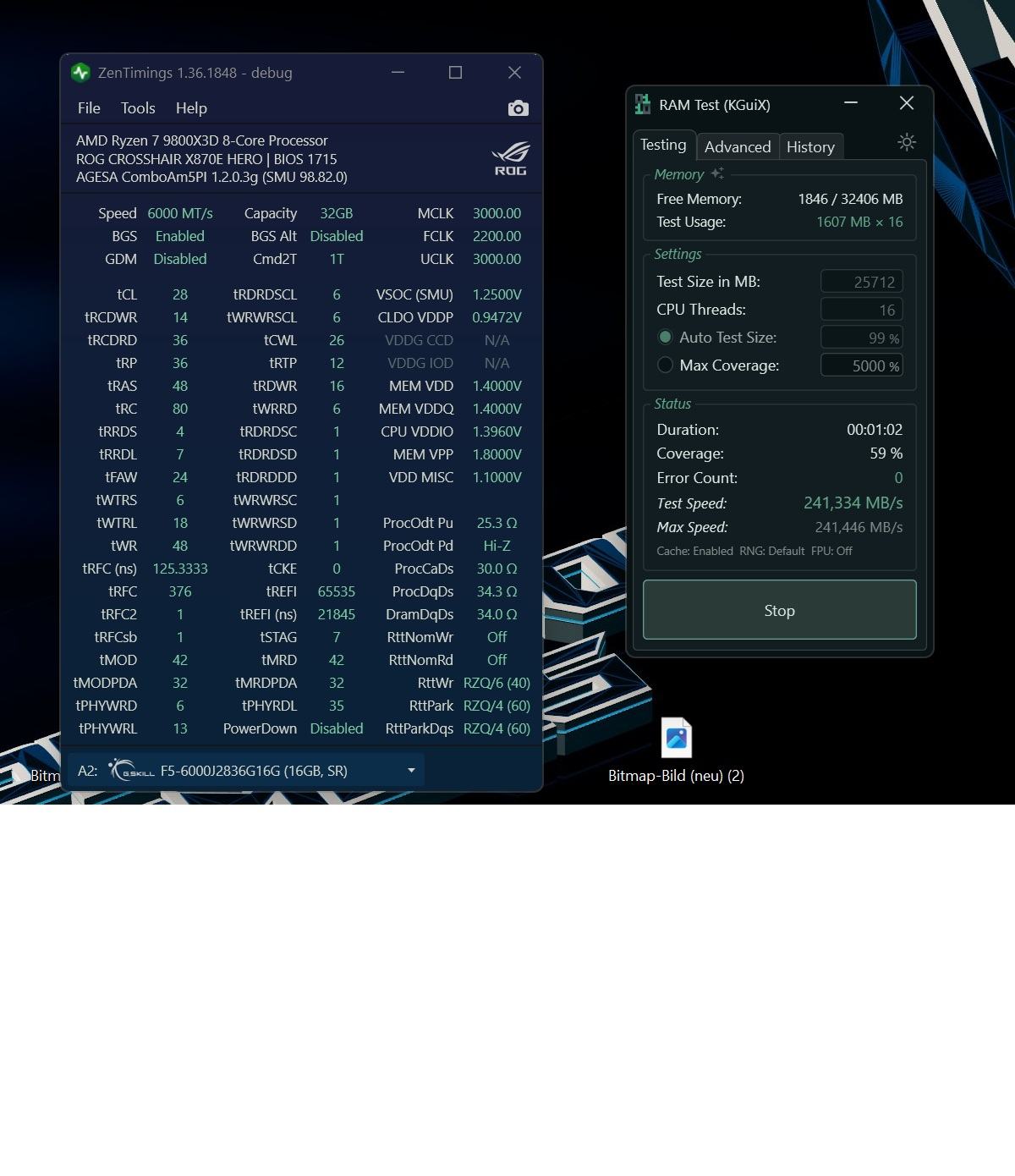Maximize the ZenTimings window
Image resolution: width=1015 pixels, height=1176 pixels.
click(x=455, y=73)
